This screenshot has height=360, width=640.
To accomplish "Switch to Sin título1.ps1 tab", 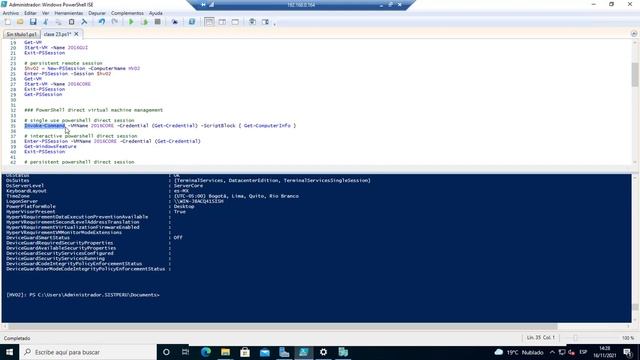I will (x=21, y=34).
